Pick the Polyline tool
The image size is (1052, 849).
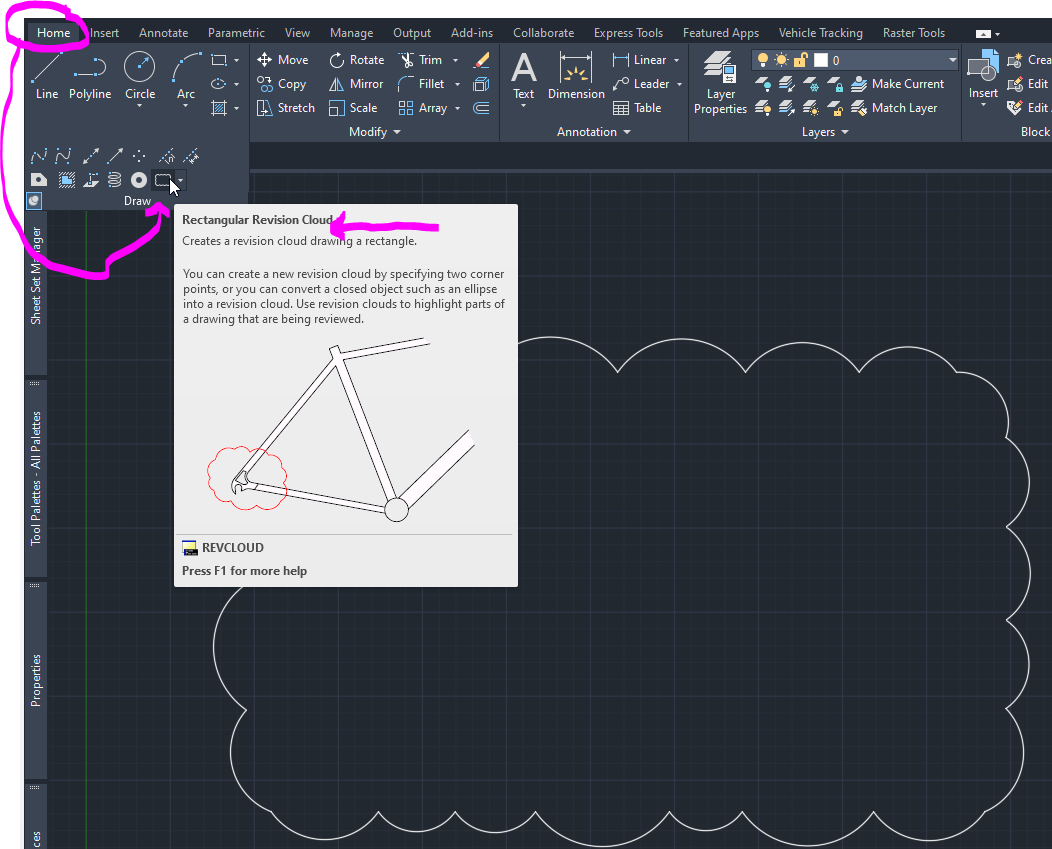(90, 76)
